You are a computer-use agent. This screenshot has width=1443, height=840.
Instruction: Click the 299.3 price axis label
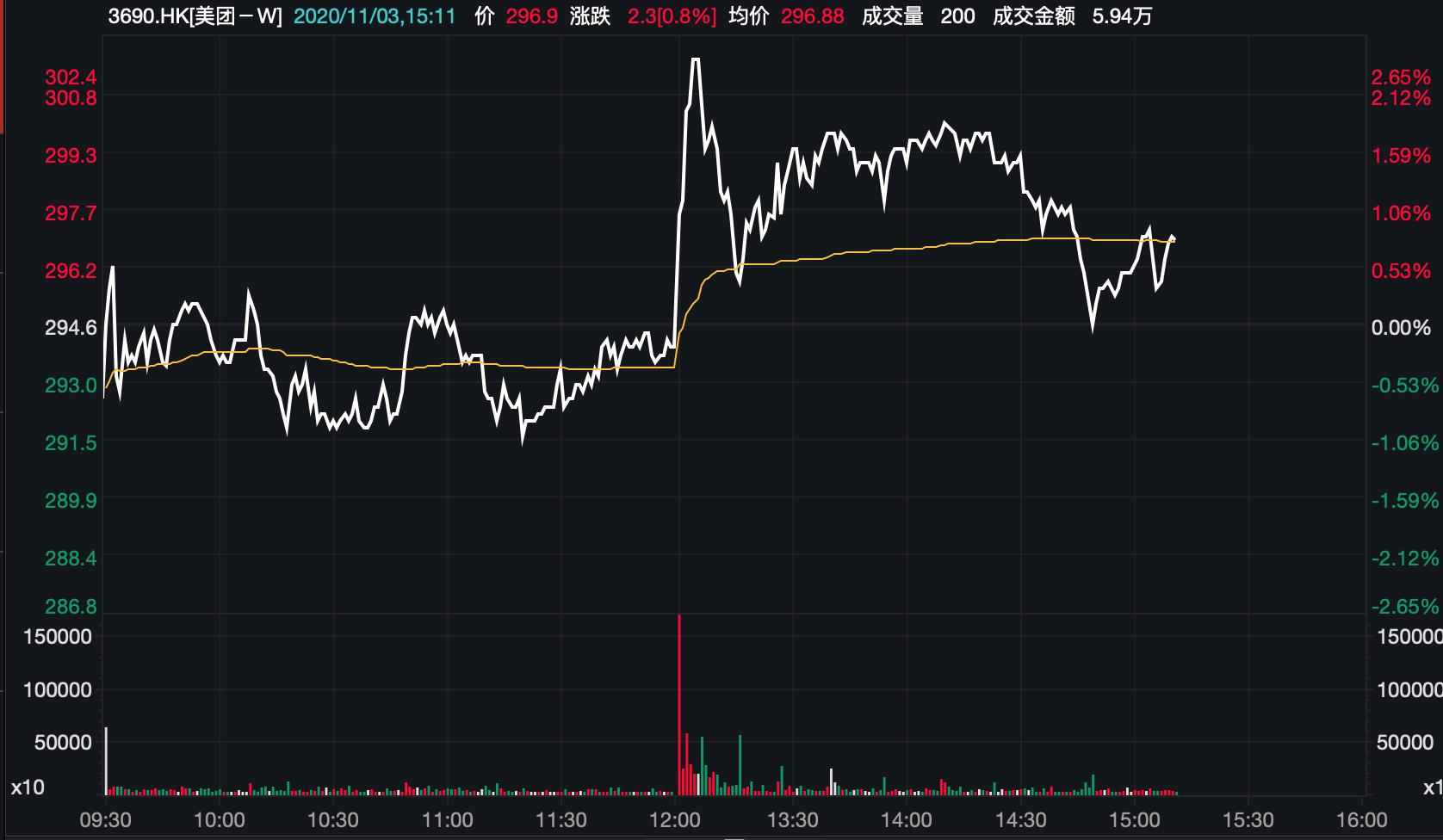click(x=71, y=155)
